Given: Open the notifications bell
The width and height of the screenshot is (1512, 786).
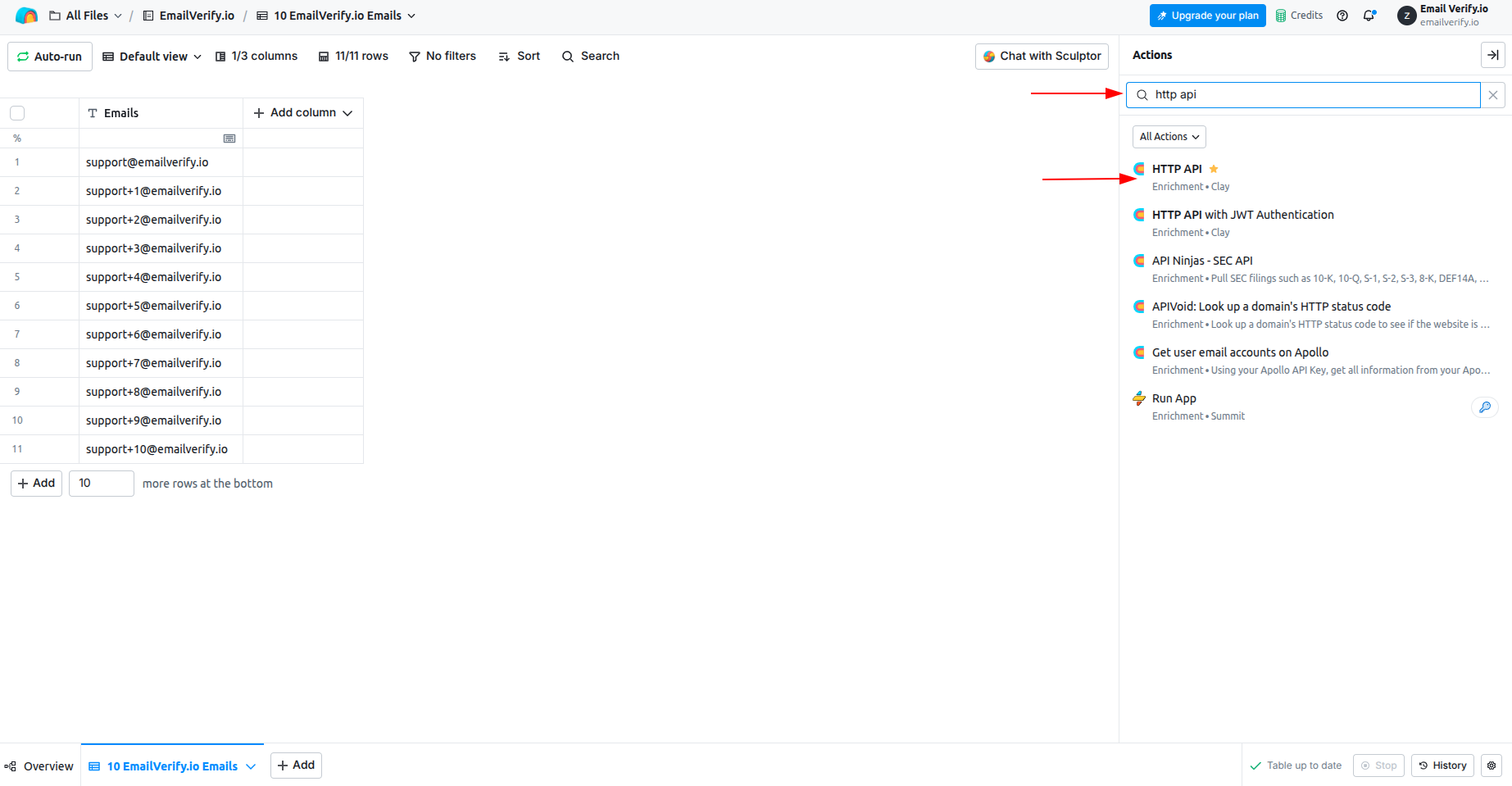Looking at the screenshot, I should pos(1369,16).
